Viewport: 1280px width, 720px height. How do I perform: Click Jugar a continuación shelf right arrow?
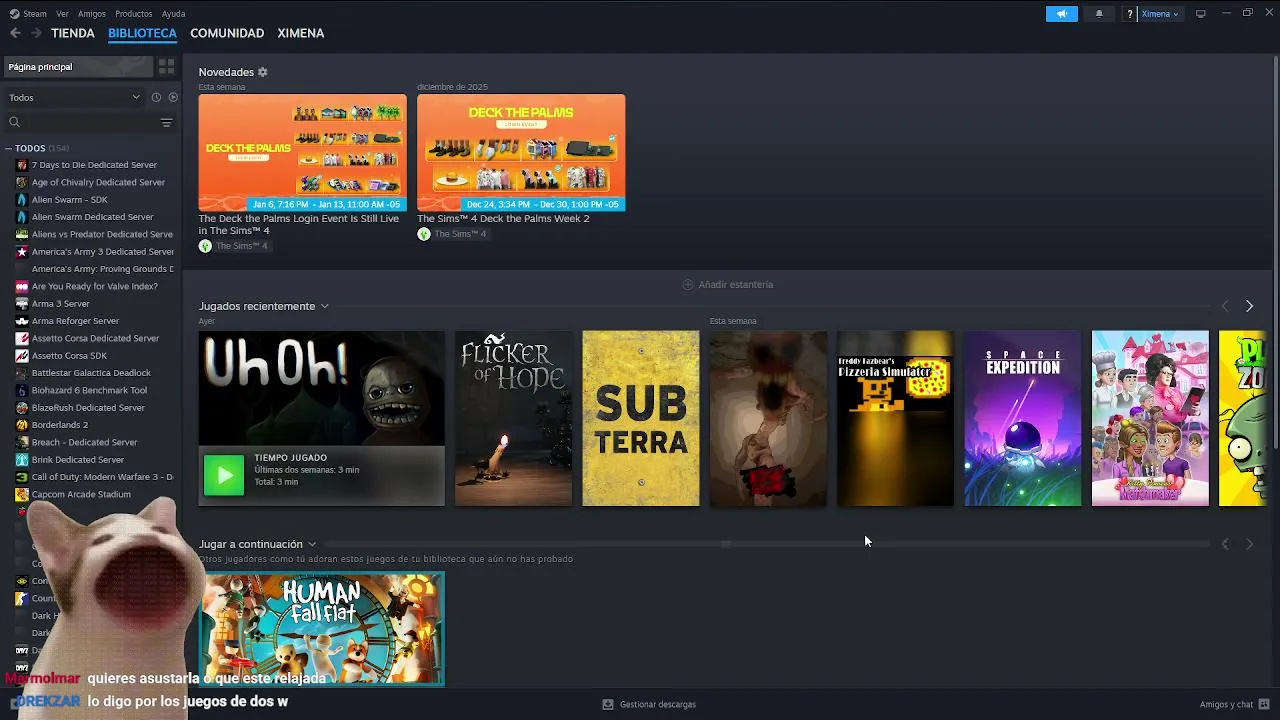(1249, 544)
